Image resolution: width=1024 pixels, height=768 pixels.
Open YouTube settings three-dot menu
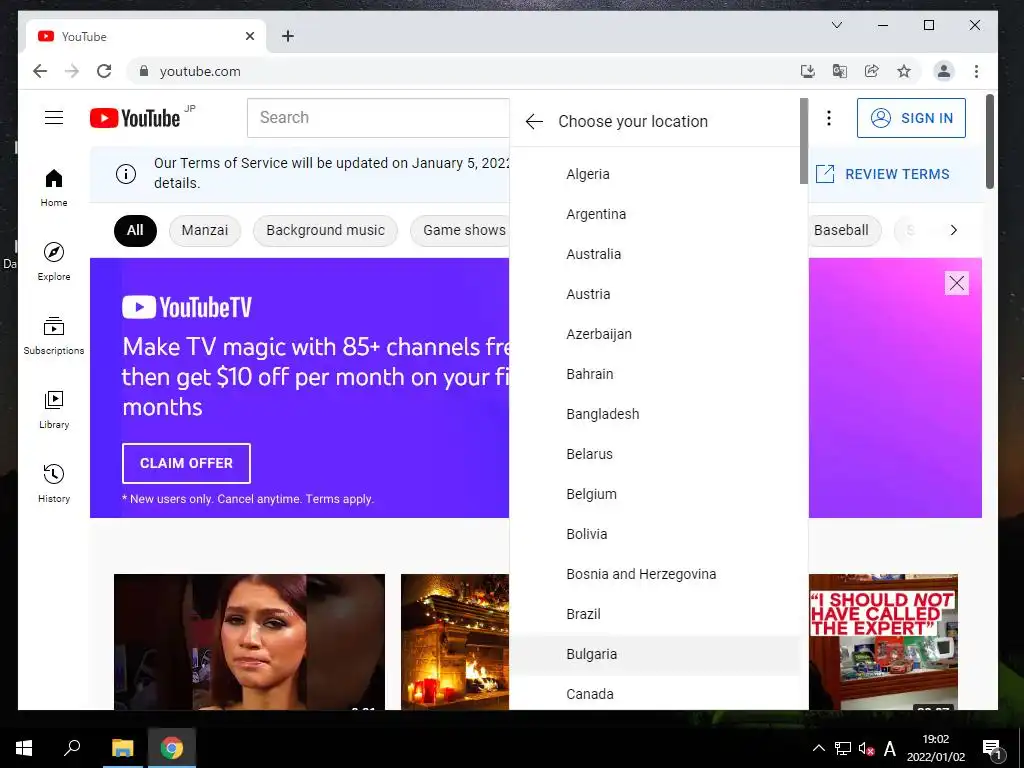829,118
